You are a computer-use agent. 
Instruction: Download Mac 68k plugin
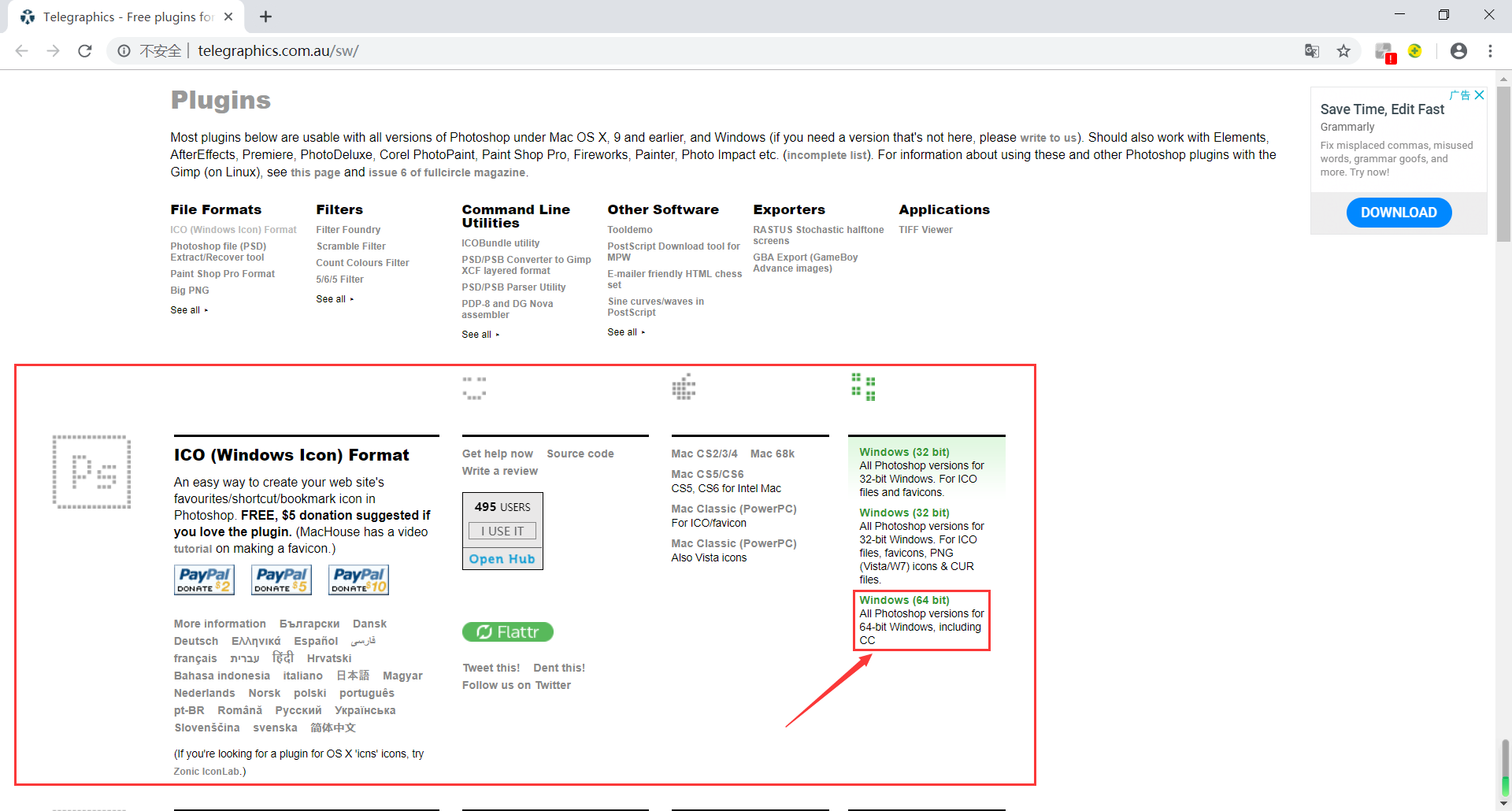[773, 454]
